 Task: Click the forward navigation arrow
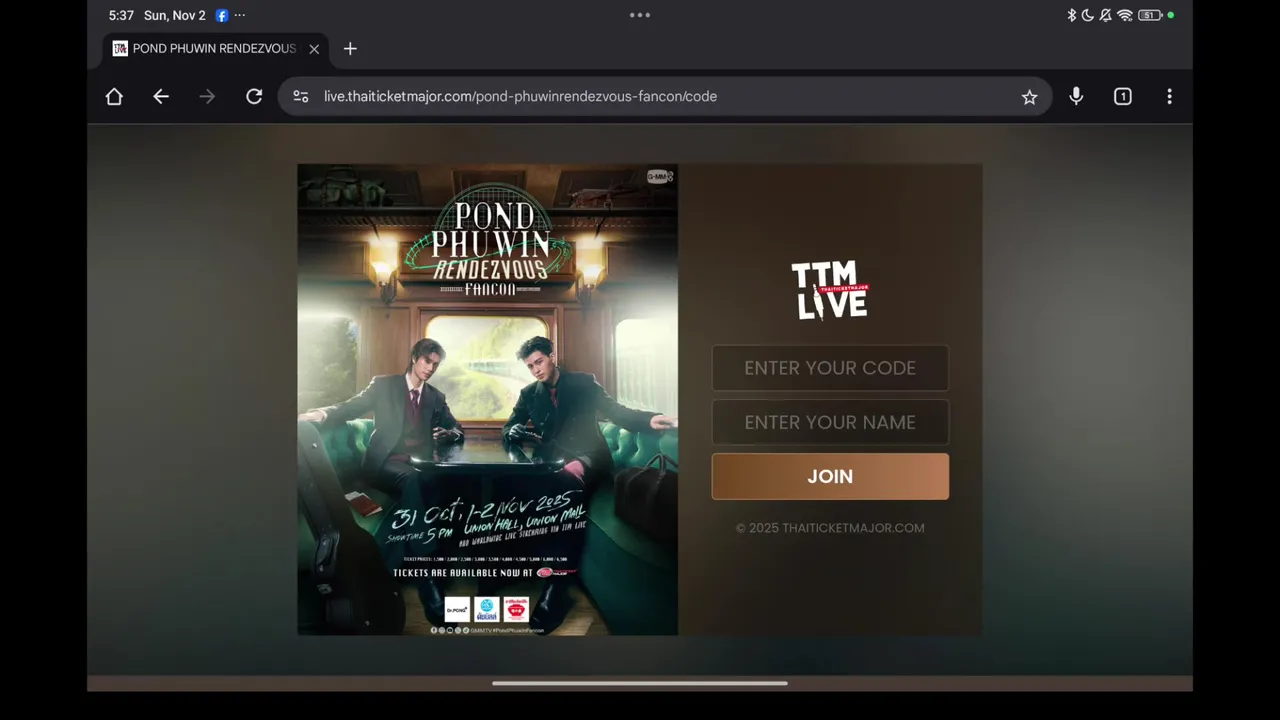(x=207, y=97)
